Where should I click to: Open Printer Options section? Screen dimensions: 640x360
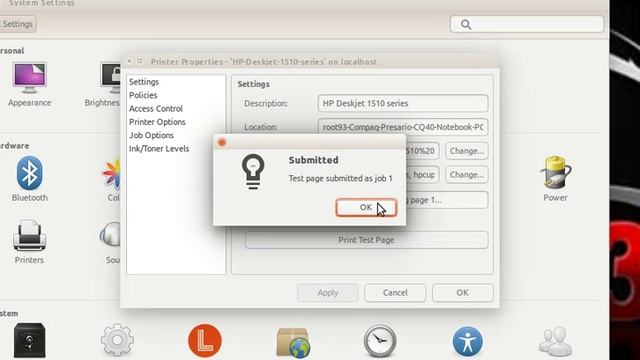click(x=157, y=122)
